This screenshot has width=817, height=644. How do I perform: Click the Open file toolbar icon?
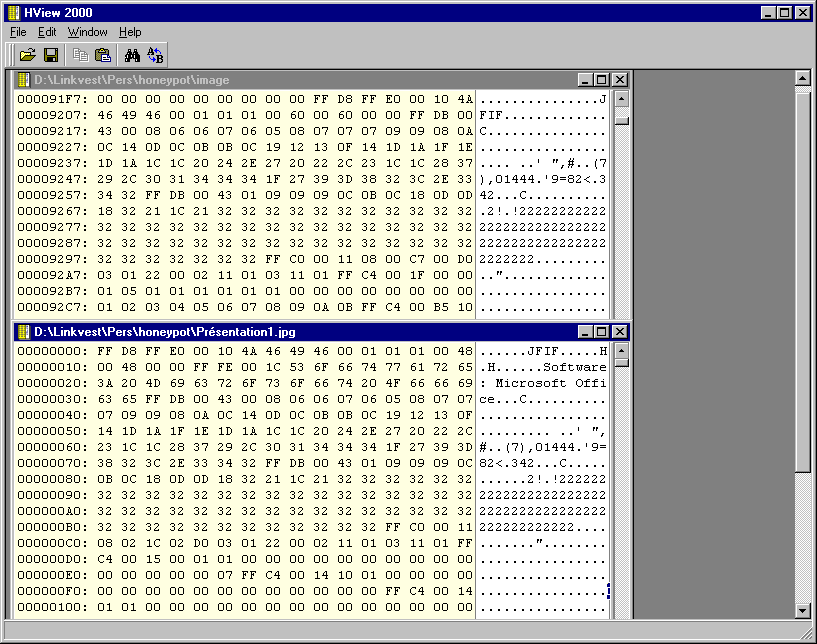[x=28, y=55]
